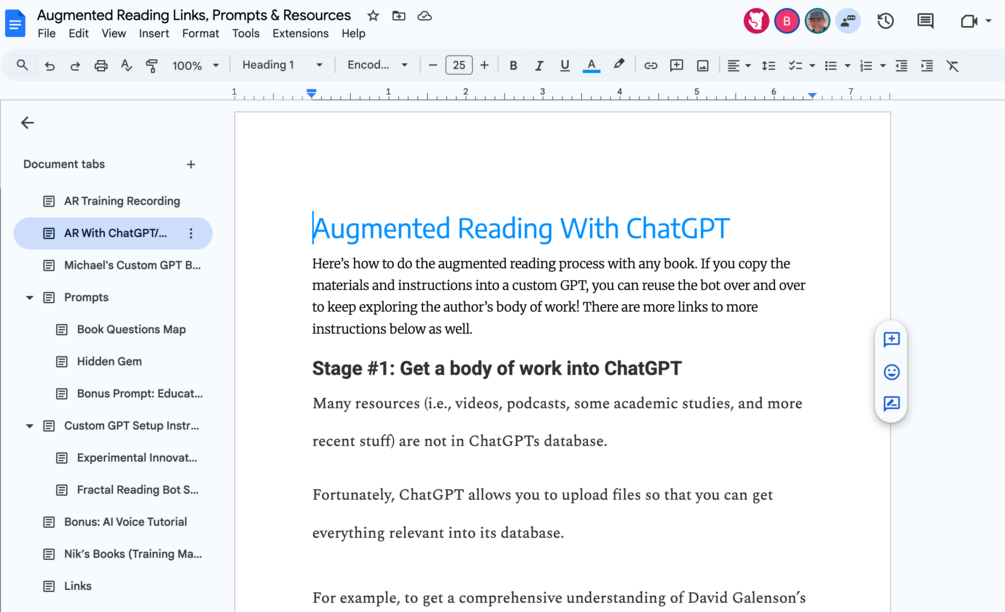1005x612 pixels.
Task: Add emoji reaction in margin
Action: click(x=892, y=372)
